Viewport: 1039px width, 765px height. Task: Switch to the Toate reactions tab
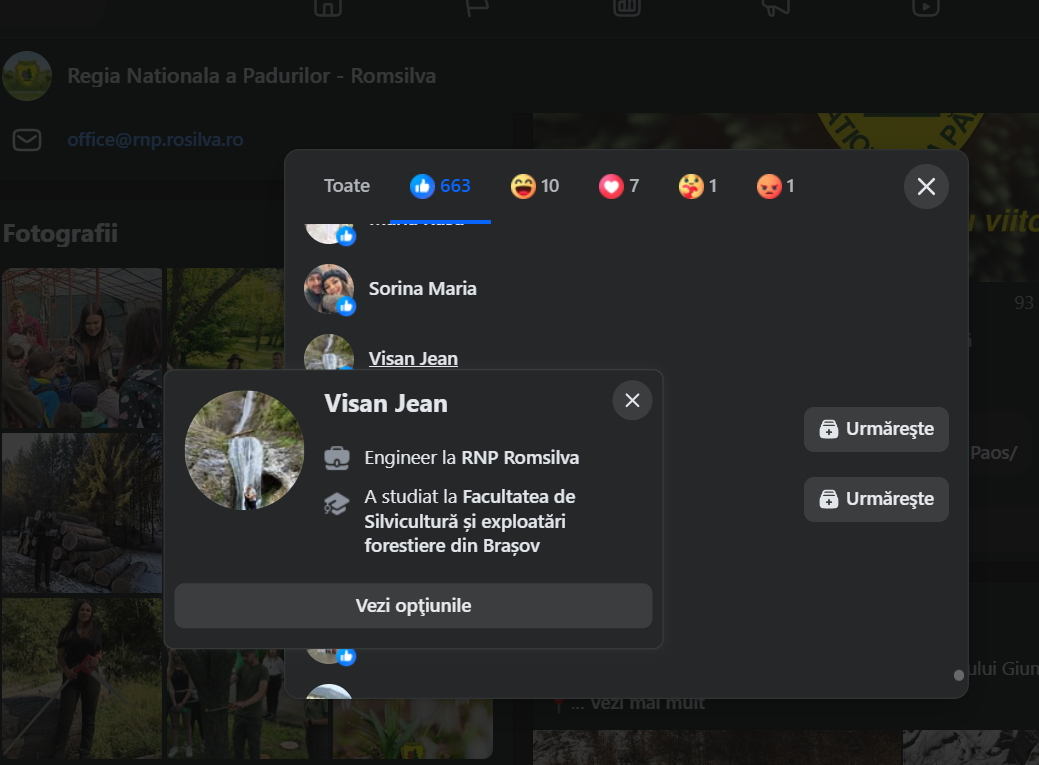pyautogui.click(x=347, y=186)
